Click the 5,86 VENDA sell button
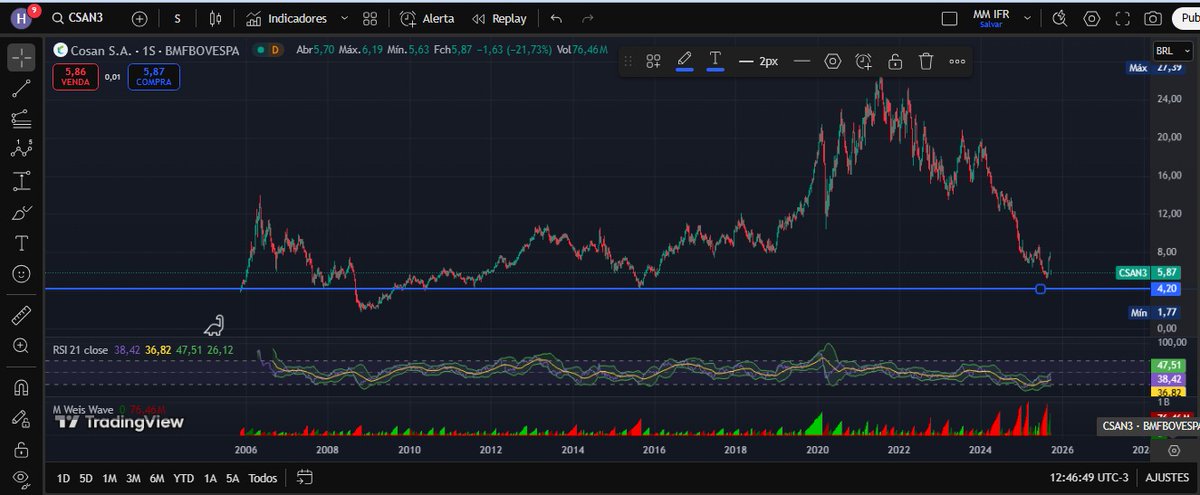 point(76,77)
